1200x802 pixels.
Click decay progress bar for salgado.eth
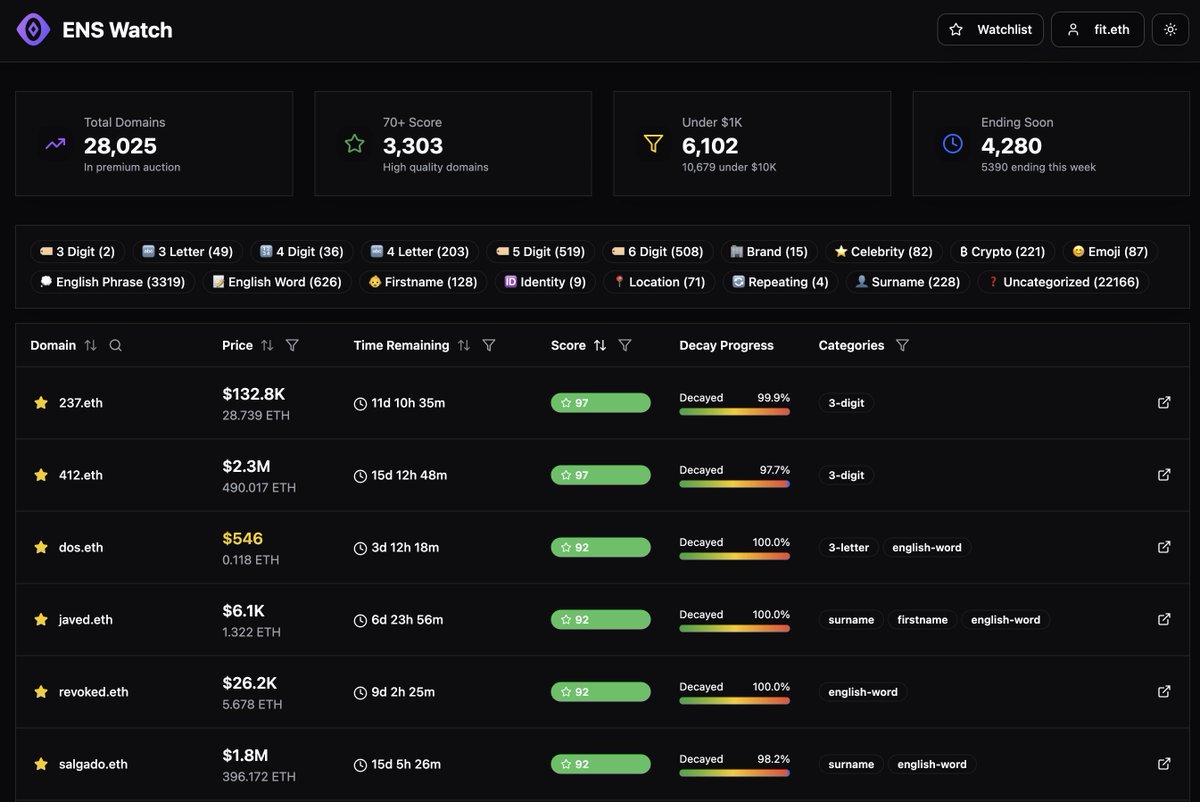(x=734, y=773)
